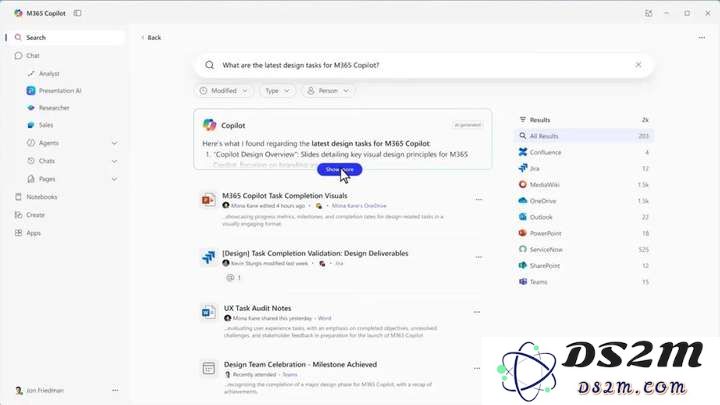This screenshot has height=405, width=720.
Task: More options for Design Team Celebration result
Action: (x=477, y=368)
